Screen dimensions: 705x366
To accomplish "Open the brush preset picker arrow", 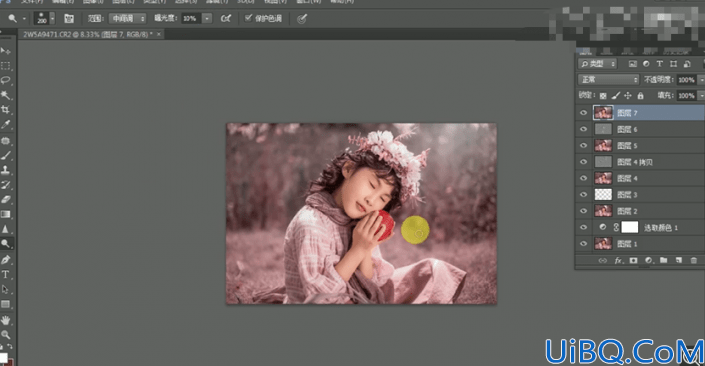I will click(x=52, y=18).
